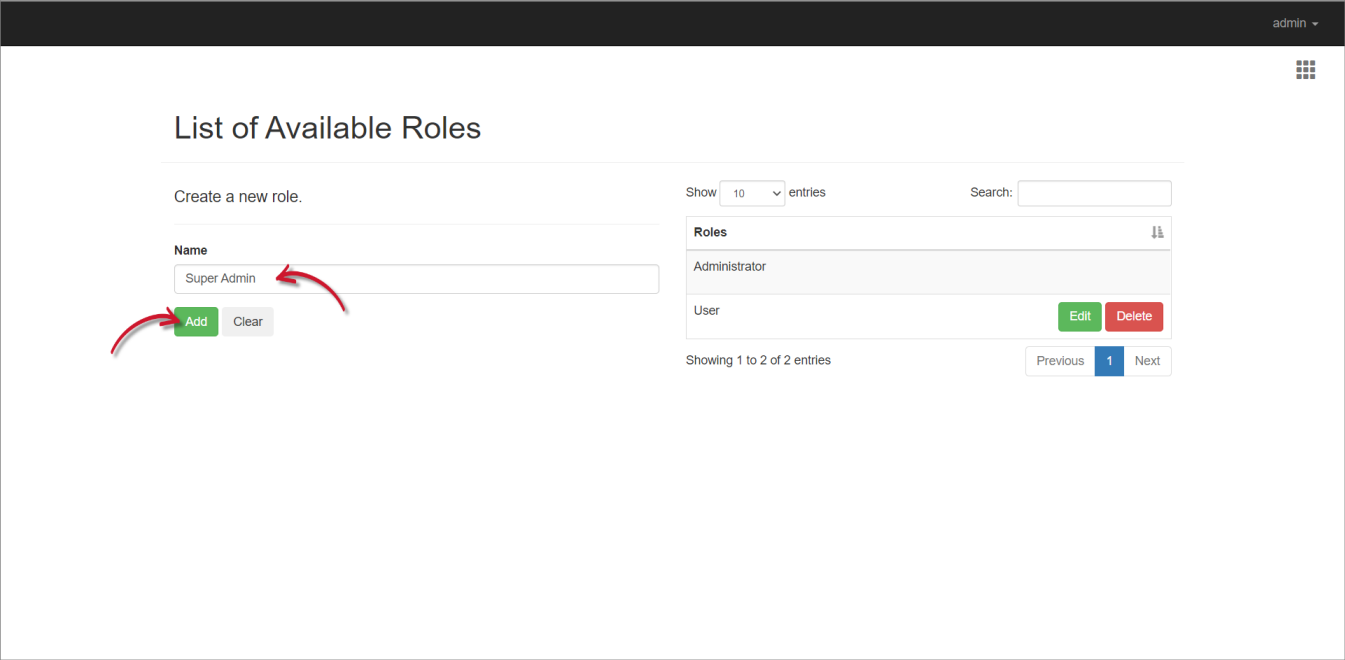Clear the new role name field
The image size is (1345, 660).
click(x=247, y=321)
